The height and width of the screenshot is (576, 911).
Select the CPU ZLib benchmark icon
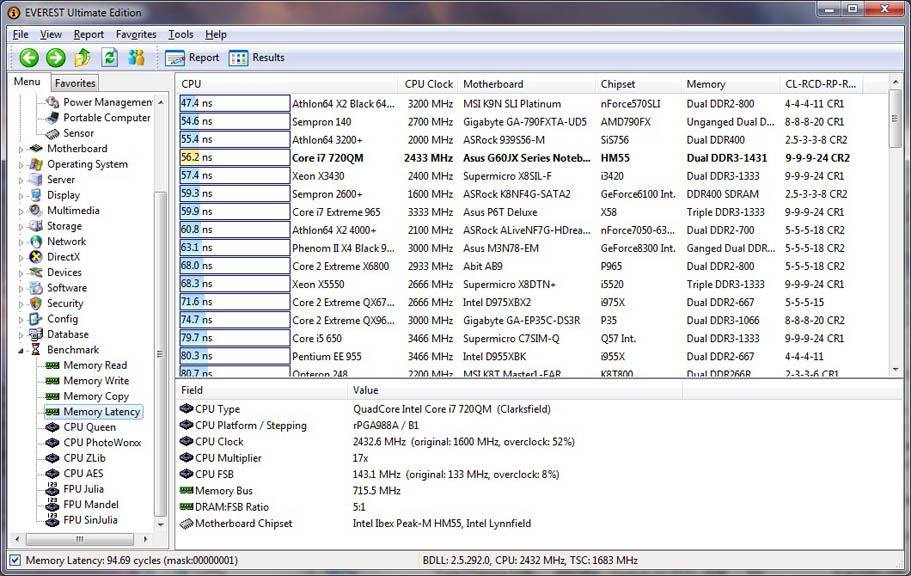pyautogui.click(x=52, y=458)
